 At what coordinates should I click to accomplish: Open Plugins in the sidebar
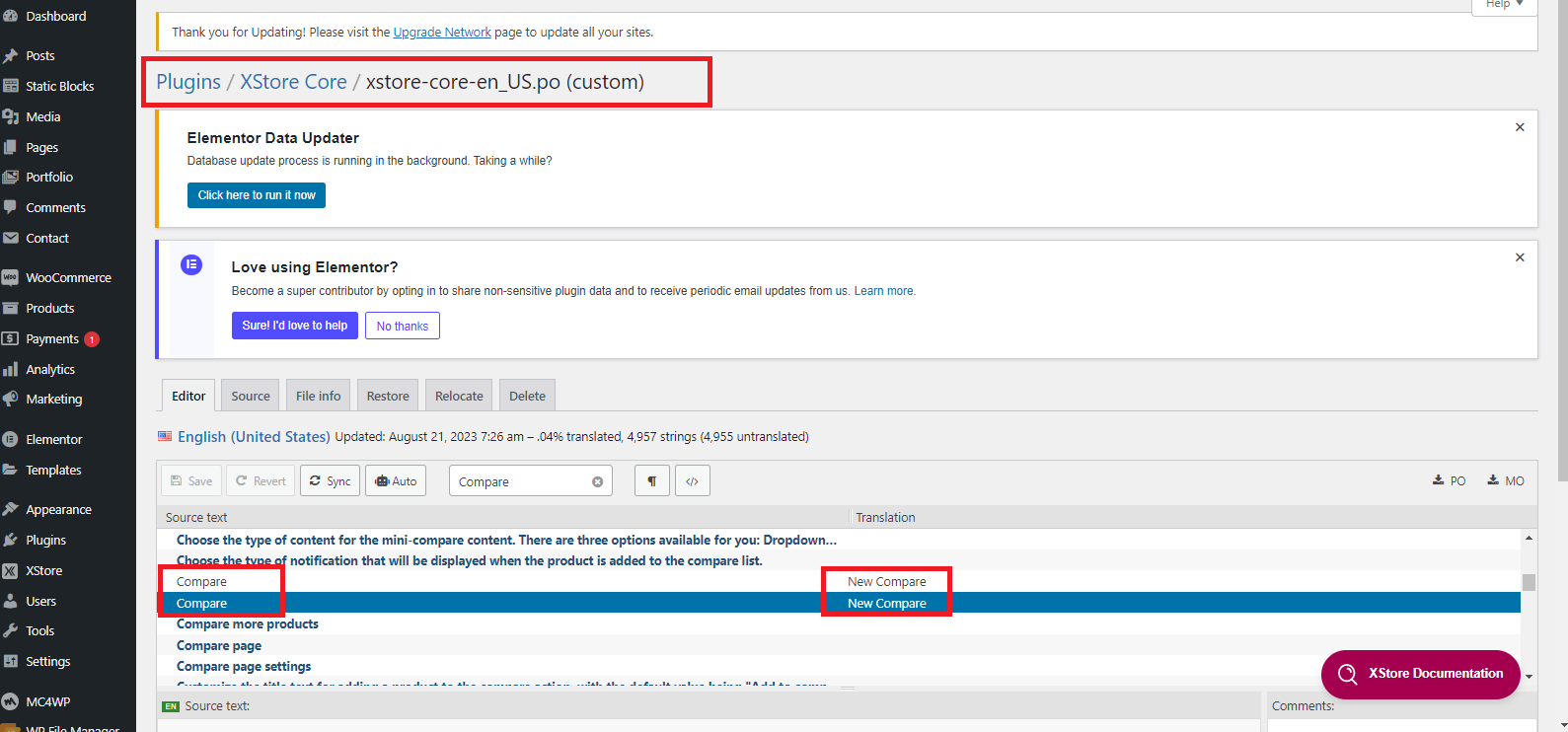point(45,540)
